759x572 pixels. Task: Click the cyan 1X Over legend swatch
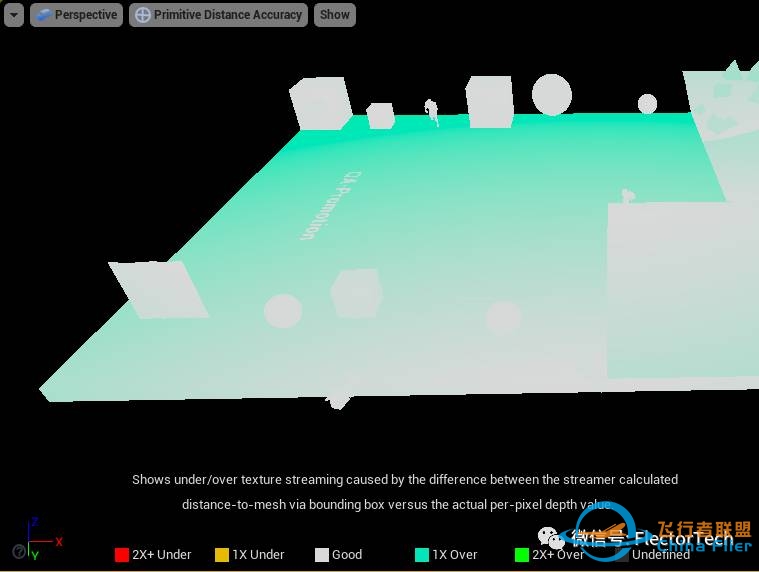422,555
